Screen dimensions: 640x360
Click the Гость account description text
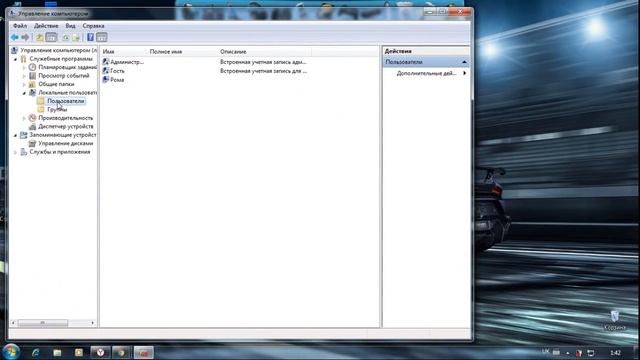tap(263, 71)
